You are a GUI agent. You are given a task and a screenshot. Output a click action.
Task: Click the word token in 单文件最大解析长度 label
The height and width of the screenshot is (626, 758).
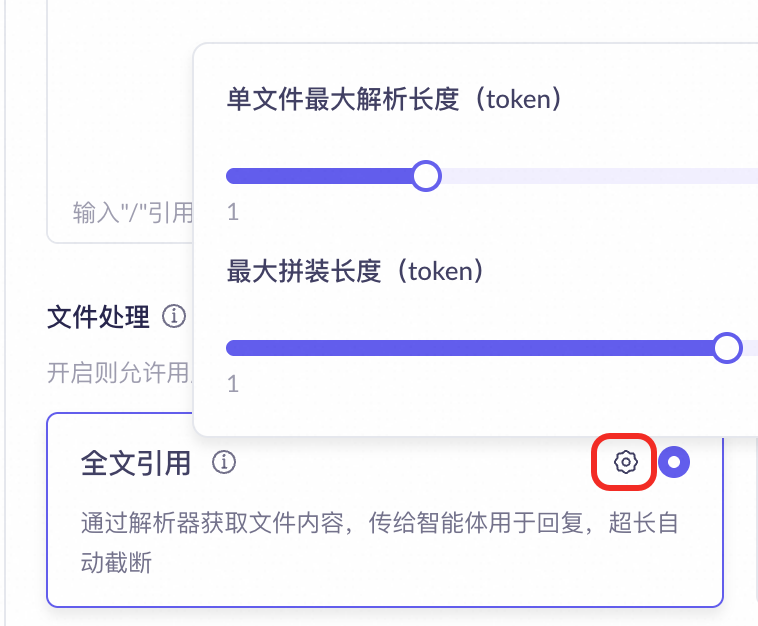(519, 99)
